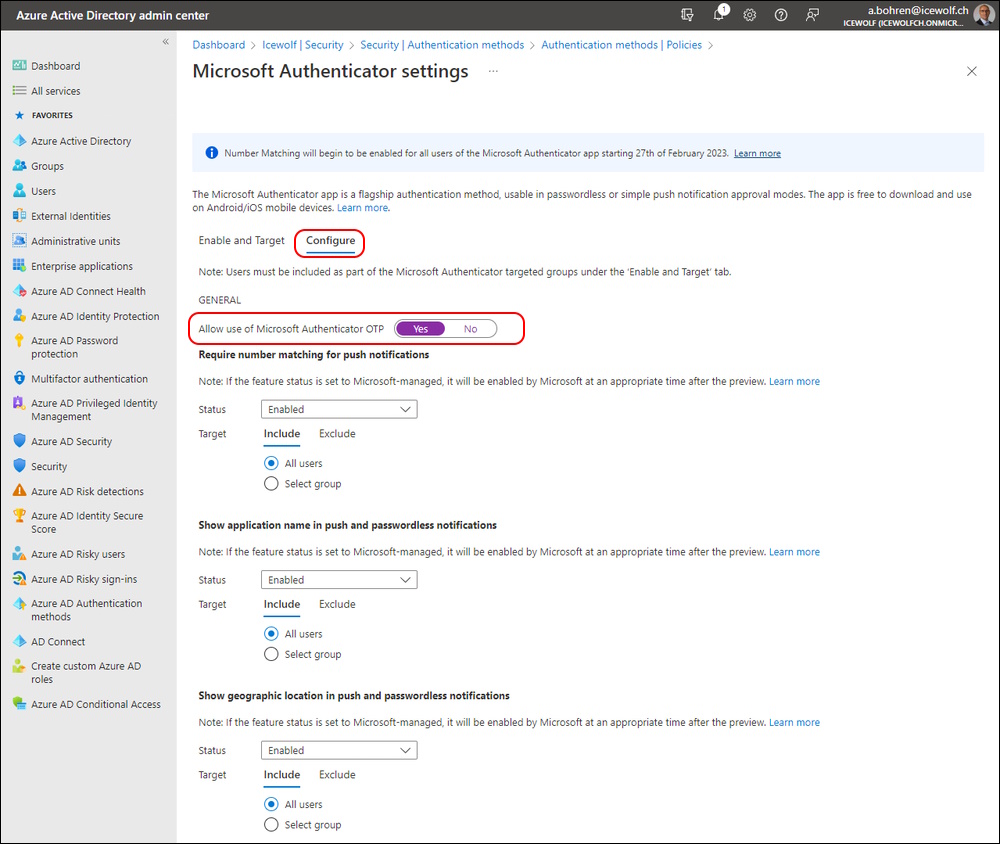1000x844 pixels.
Task: Set Authenticator OTP toggle to Yes
Action: coord(420,329)
